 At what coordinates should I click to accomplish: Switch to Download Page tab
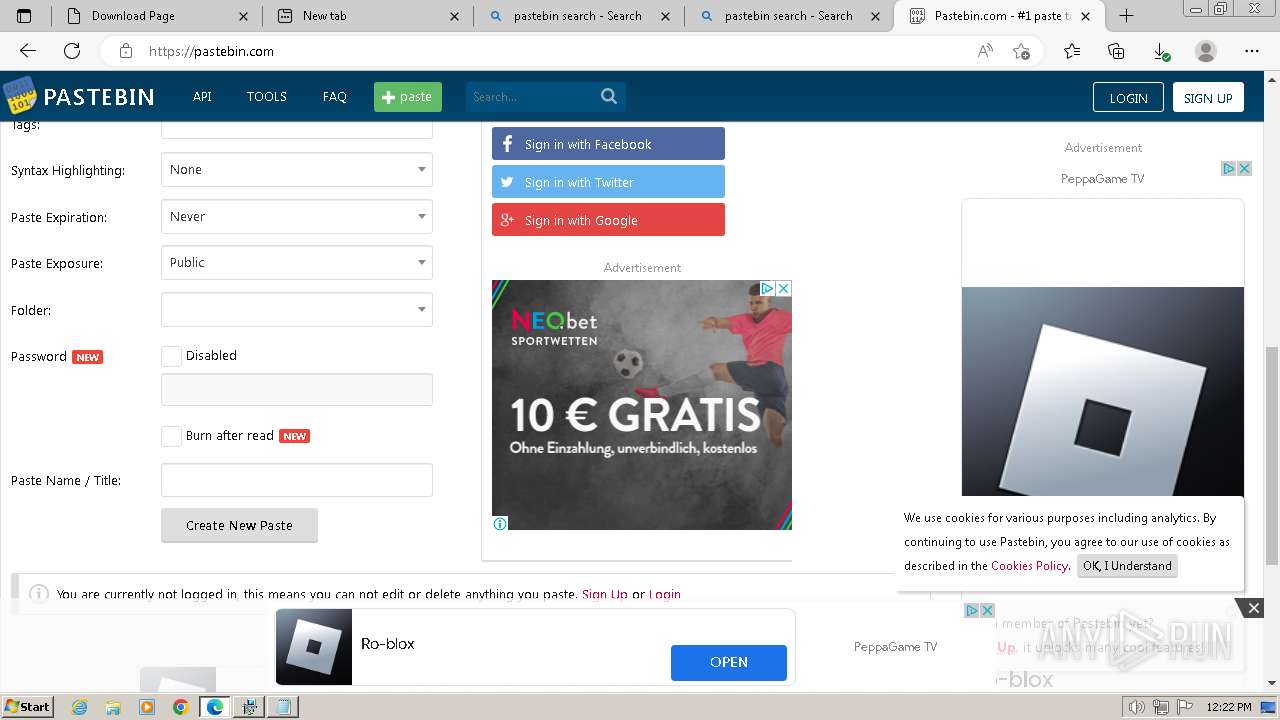(x=155, y=16)
